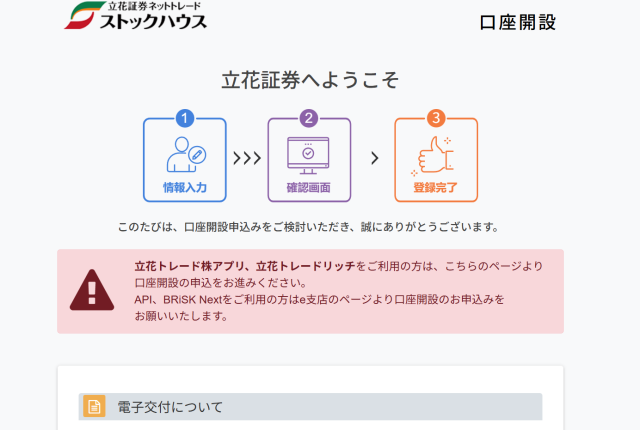Click the 口座開設 header text

518,22
